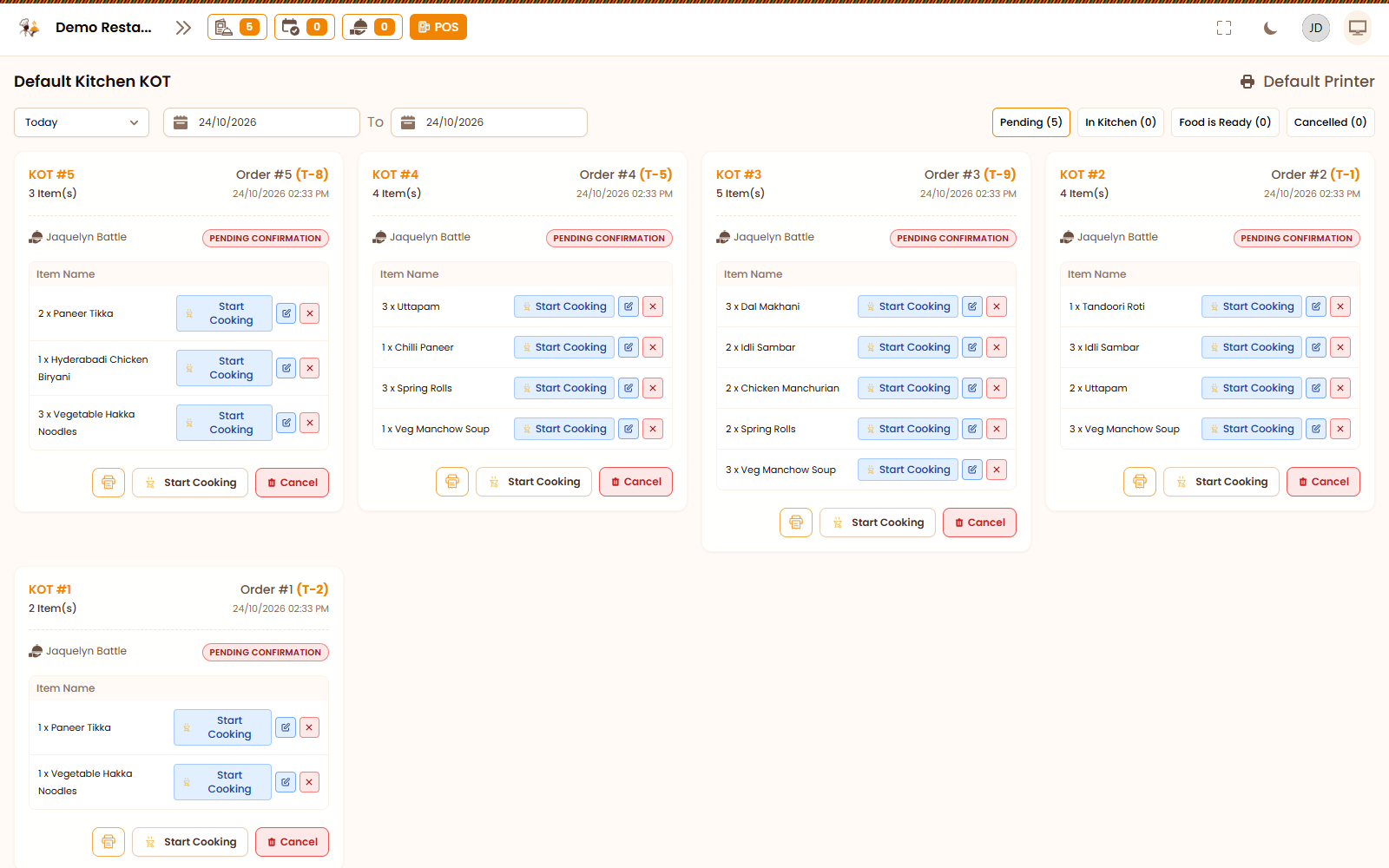
Task: Open the JD user profile avatar
Action: coord(1316,28)
